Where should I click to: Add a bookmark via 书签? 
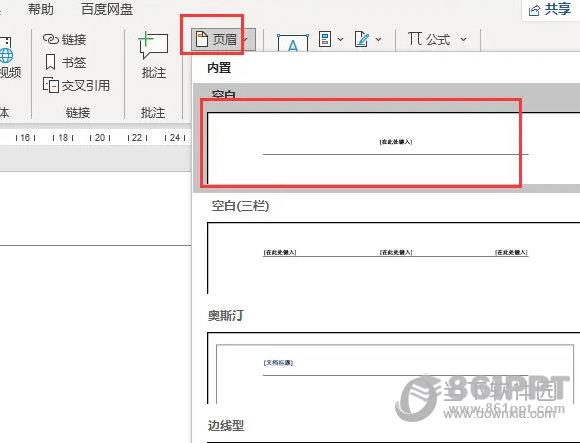[65, 62]
